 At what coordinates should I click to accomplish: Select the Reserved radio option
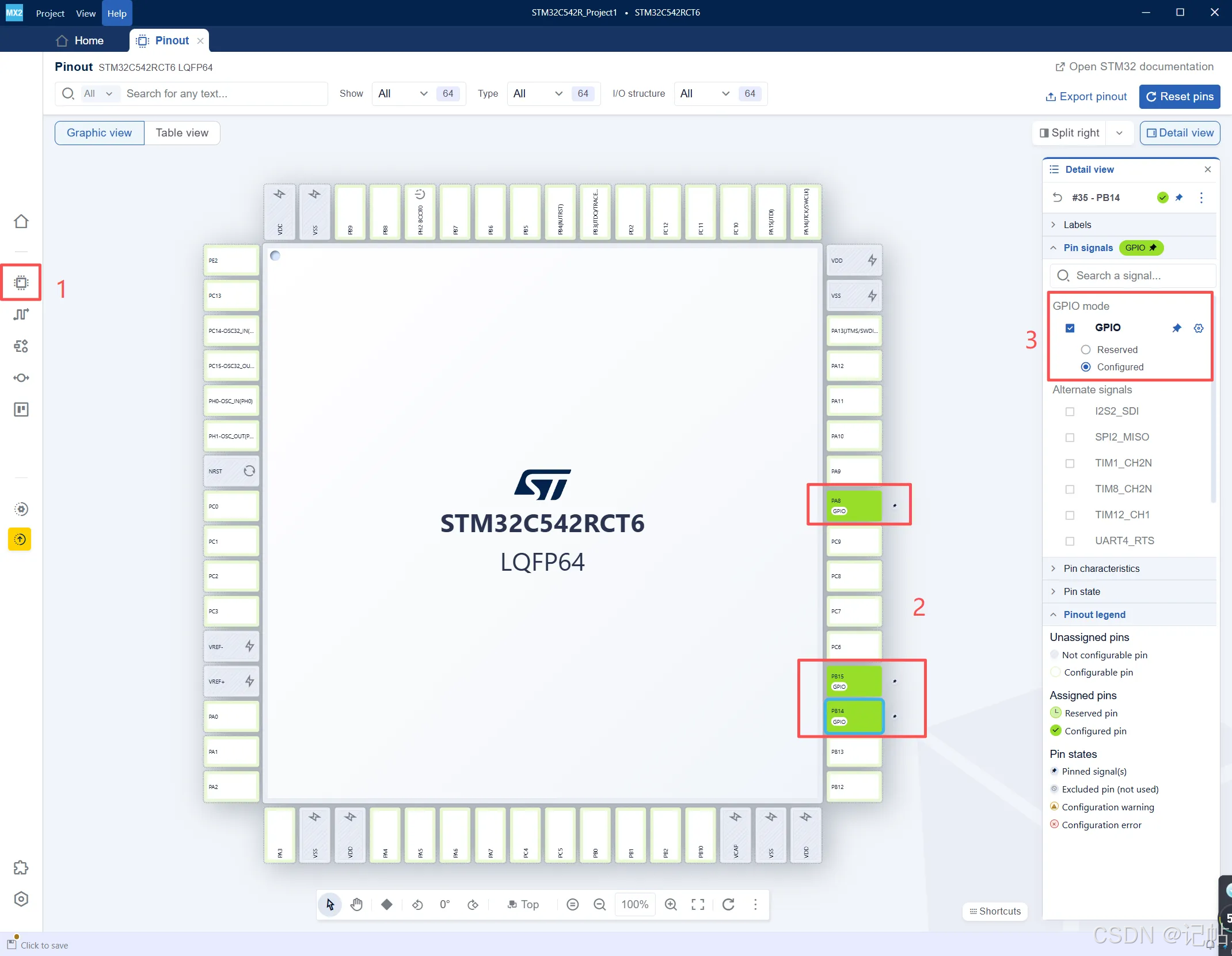click(x=1086, y=350)
